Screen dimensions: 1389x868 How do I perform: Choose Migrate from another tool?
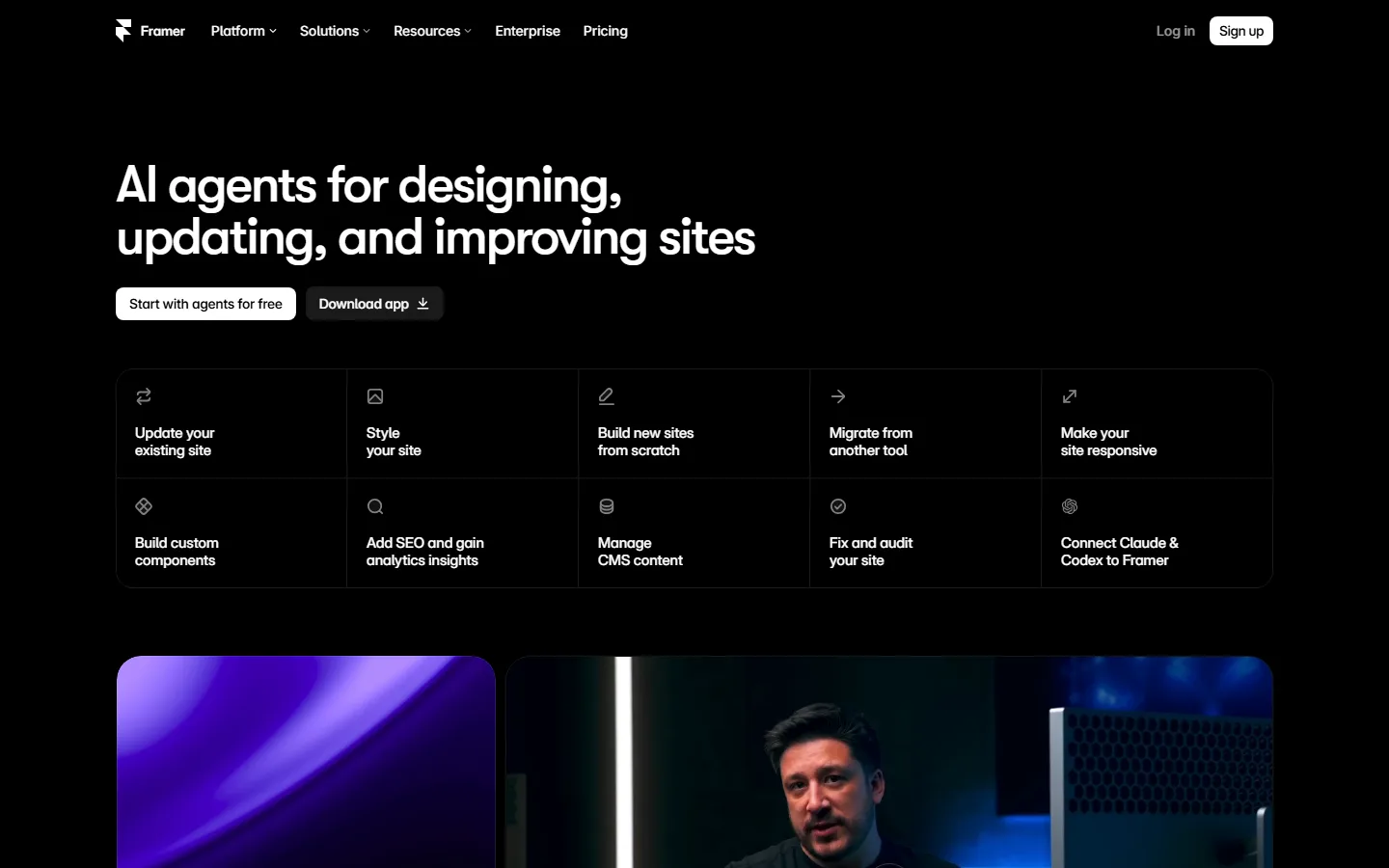pos(926,423)
